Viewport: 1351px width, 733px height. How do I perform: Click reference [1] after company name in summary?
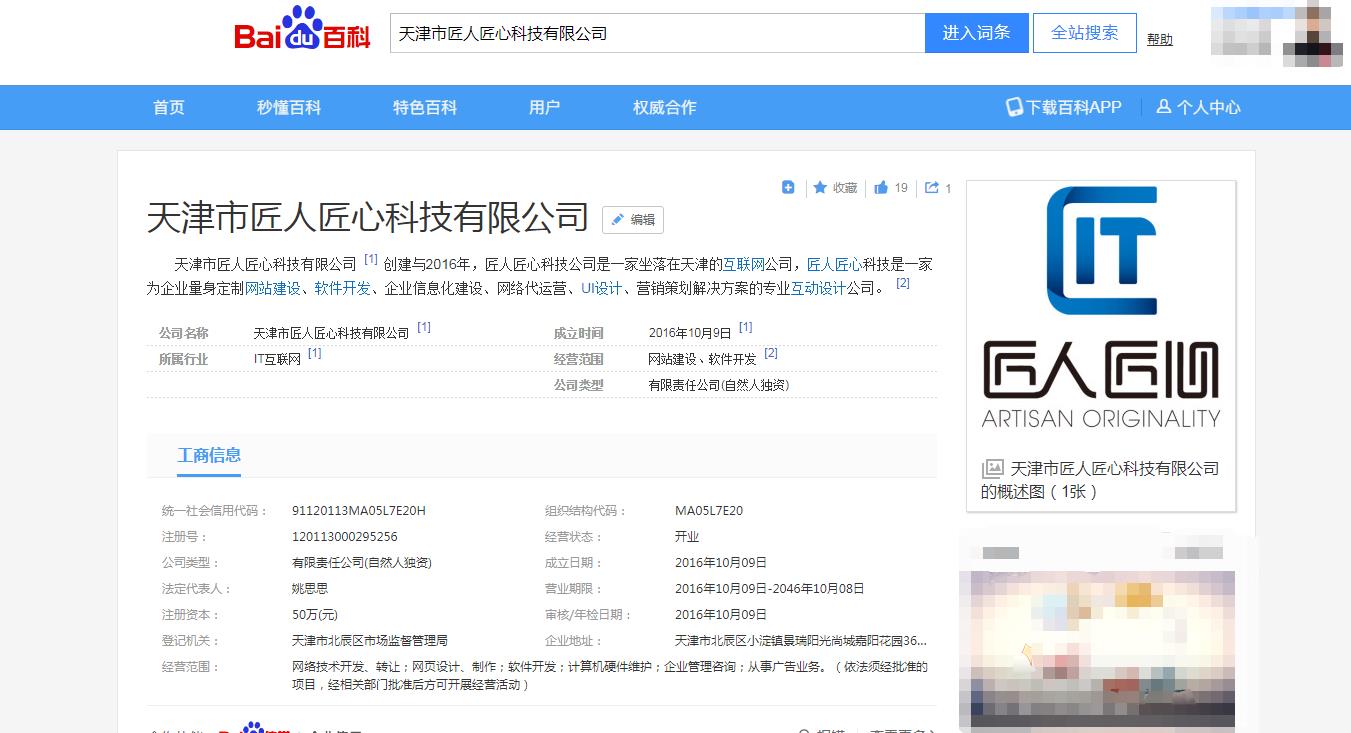371,259
